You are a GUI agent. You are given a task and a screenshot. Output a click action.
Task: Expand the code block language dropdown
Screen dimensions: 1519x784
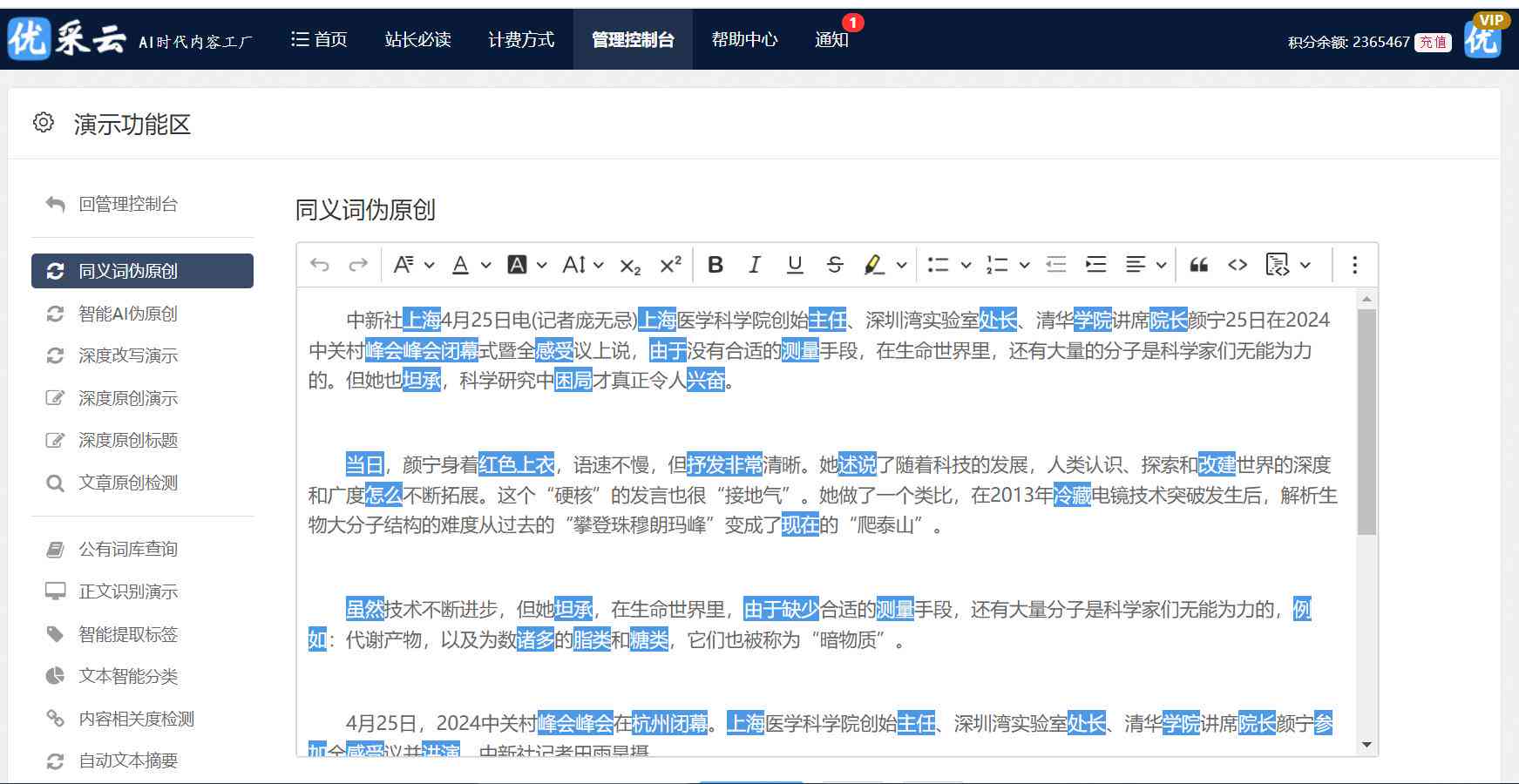point(1305,266)
